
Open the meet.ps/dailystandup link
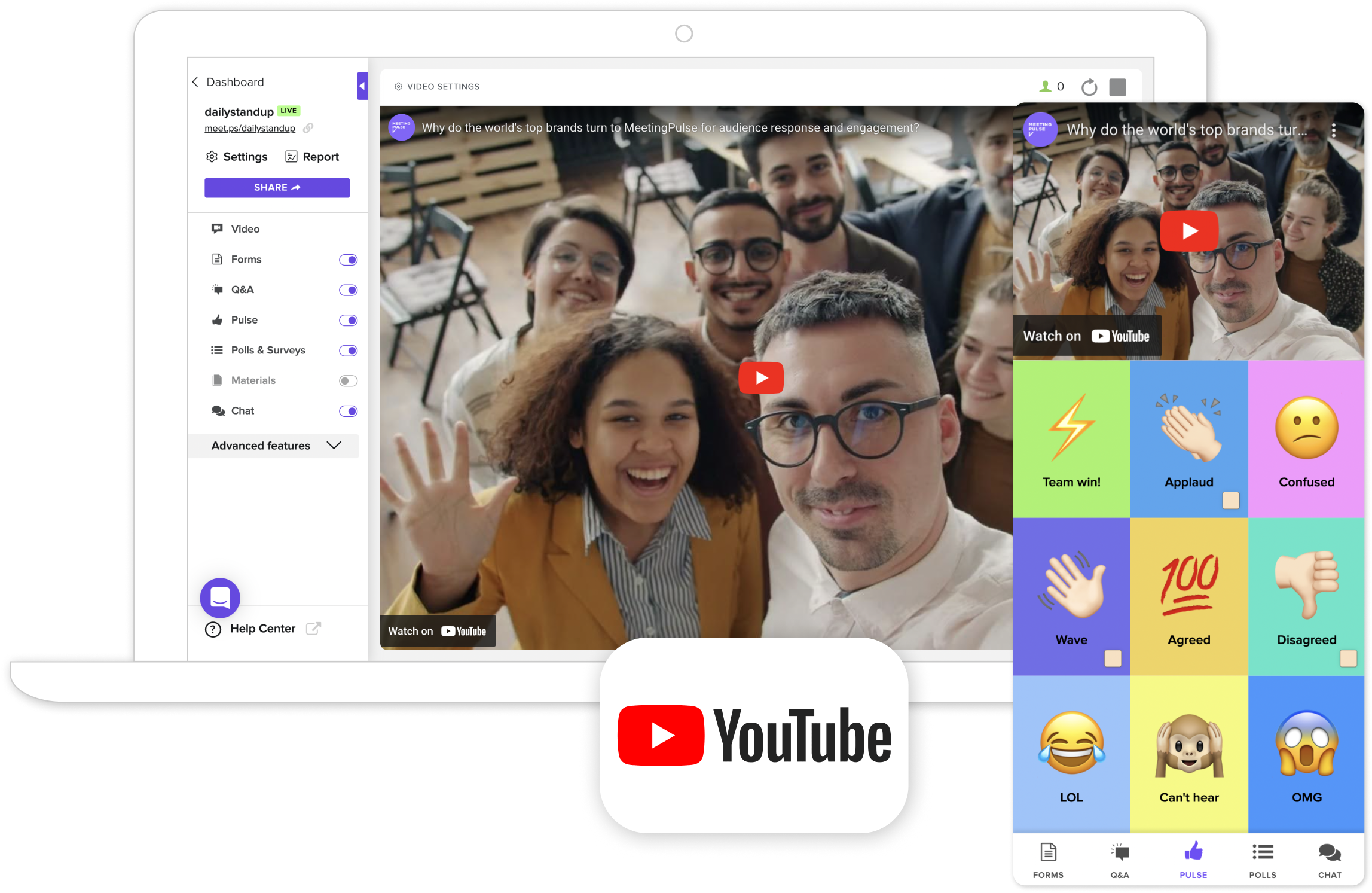point(250,129)
